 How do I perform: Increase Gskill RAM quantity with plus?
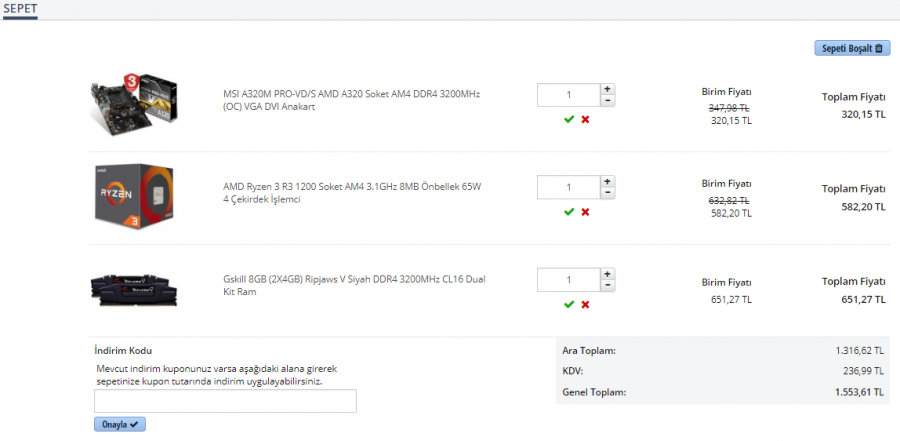608,273
